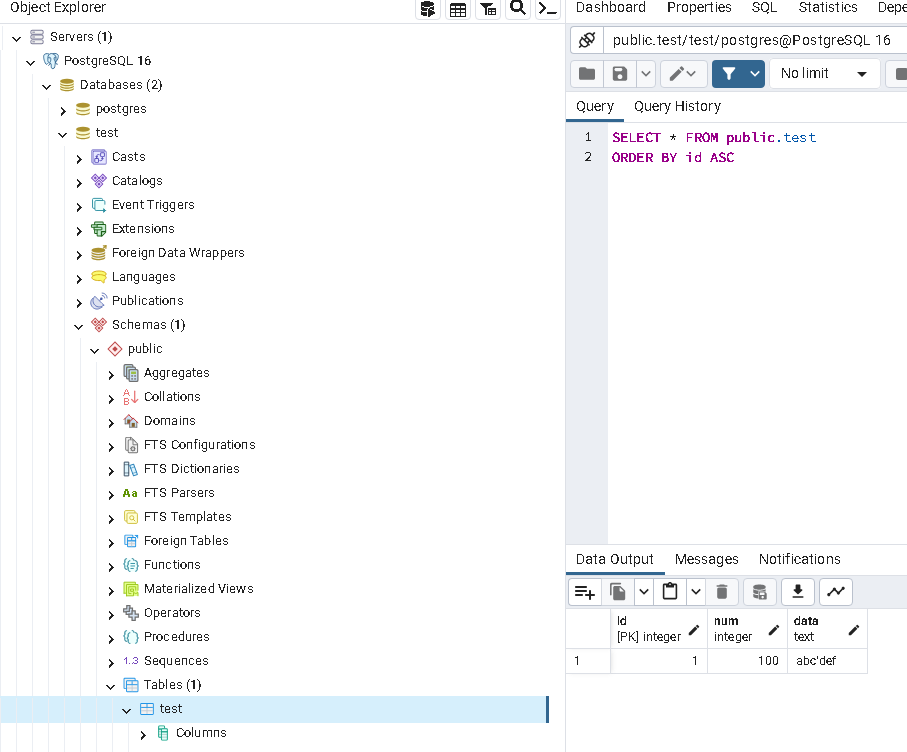Viewport: 907px width, 752px height.
Task: Select the Materialized Views tree item
Action: [x=198, y=589]
